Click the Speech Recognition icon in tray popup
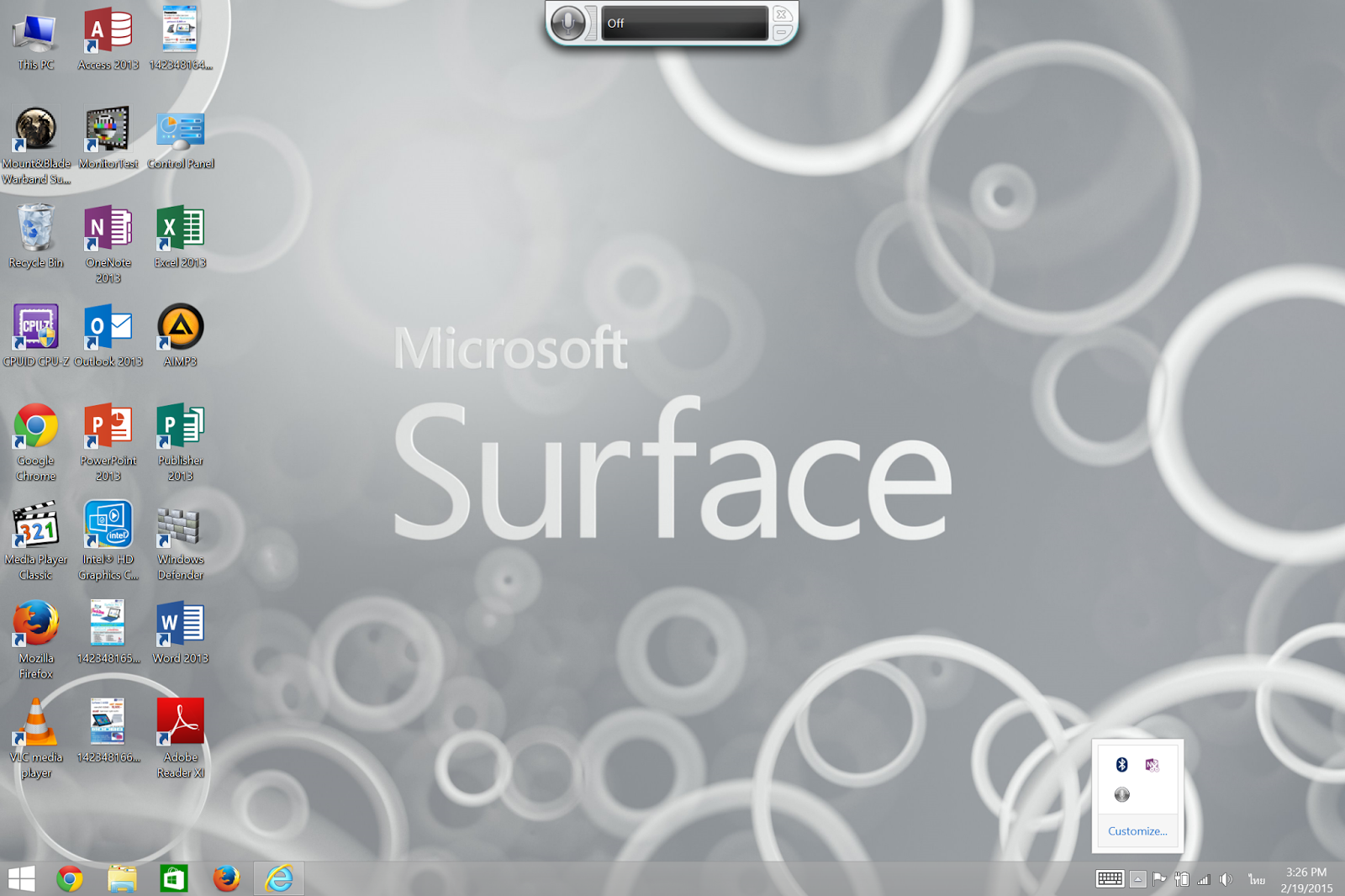This screenshot has height=896, width=1345. click(1121, 794)
